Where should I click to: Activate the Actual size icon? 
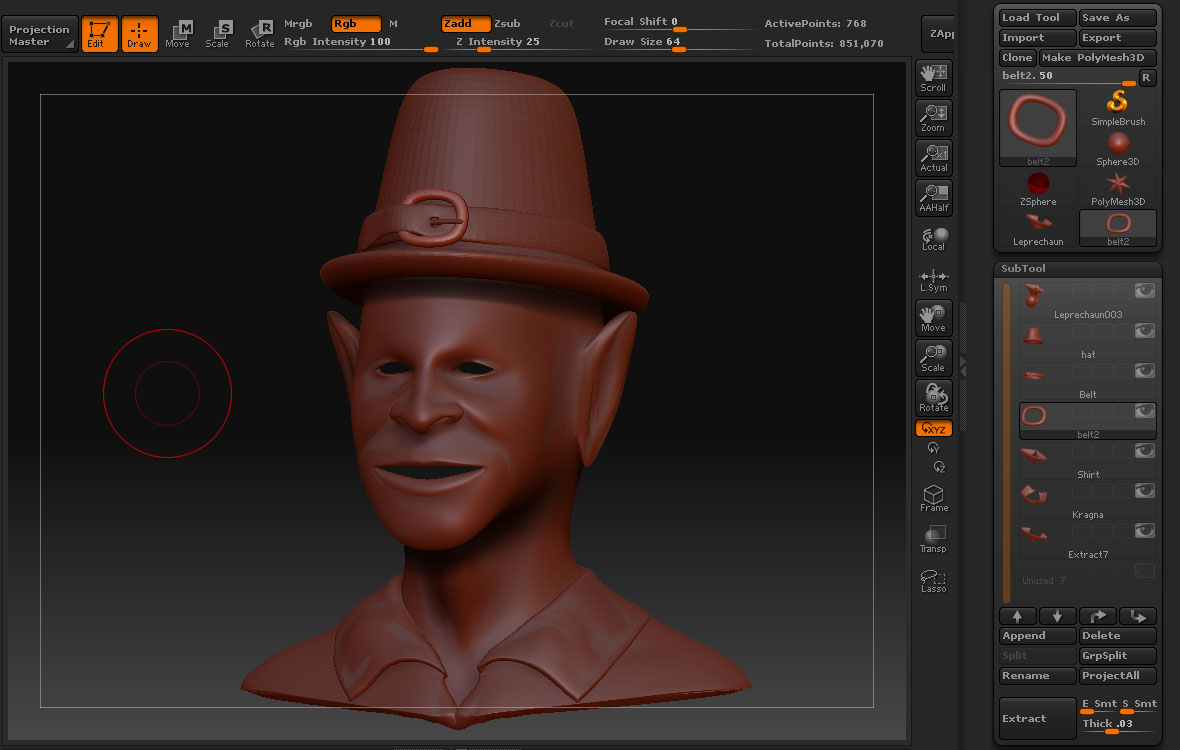933,157
